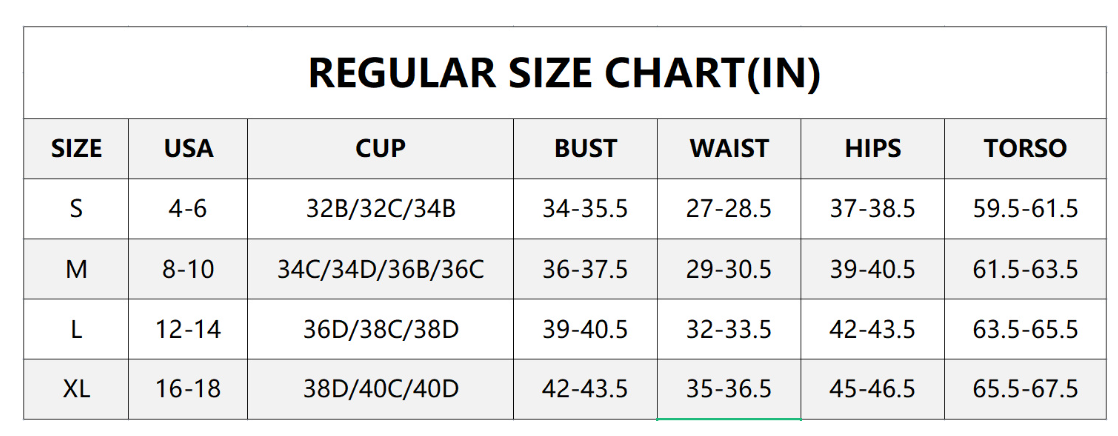
Task: Select the SIZE column header
Action: [76, 149]
